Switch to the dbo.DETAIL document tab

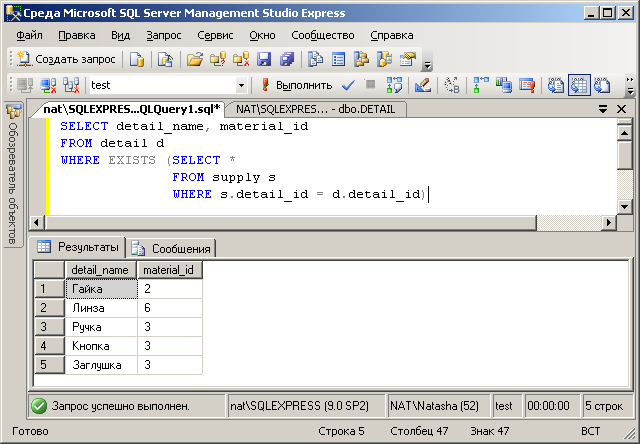point(316,109)
